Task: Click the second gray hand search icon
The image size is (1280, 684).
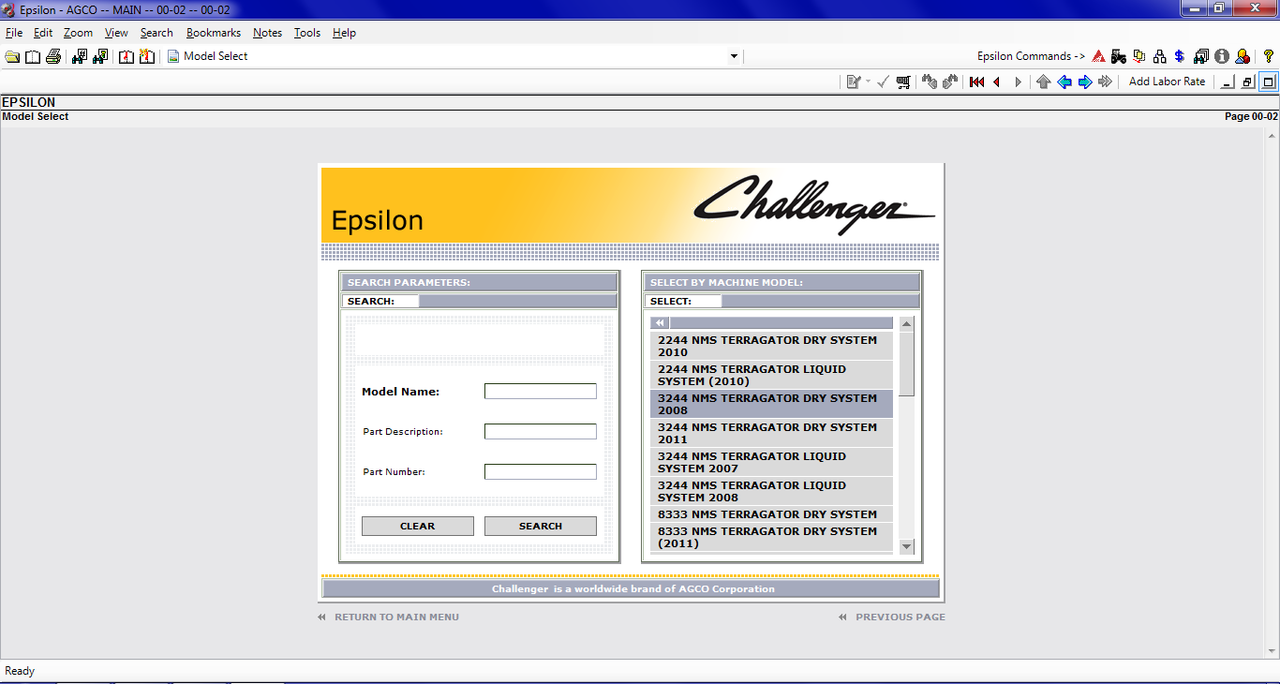Action: click(950, 82)
